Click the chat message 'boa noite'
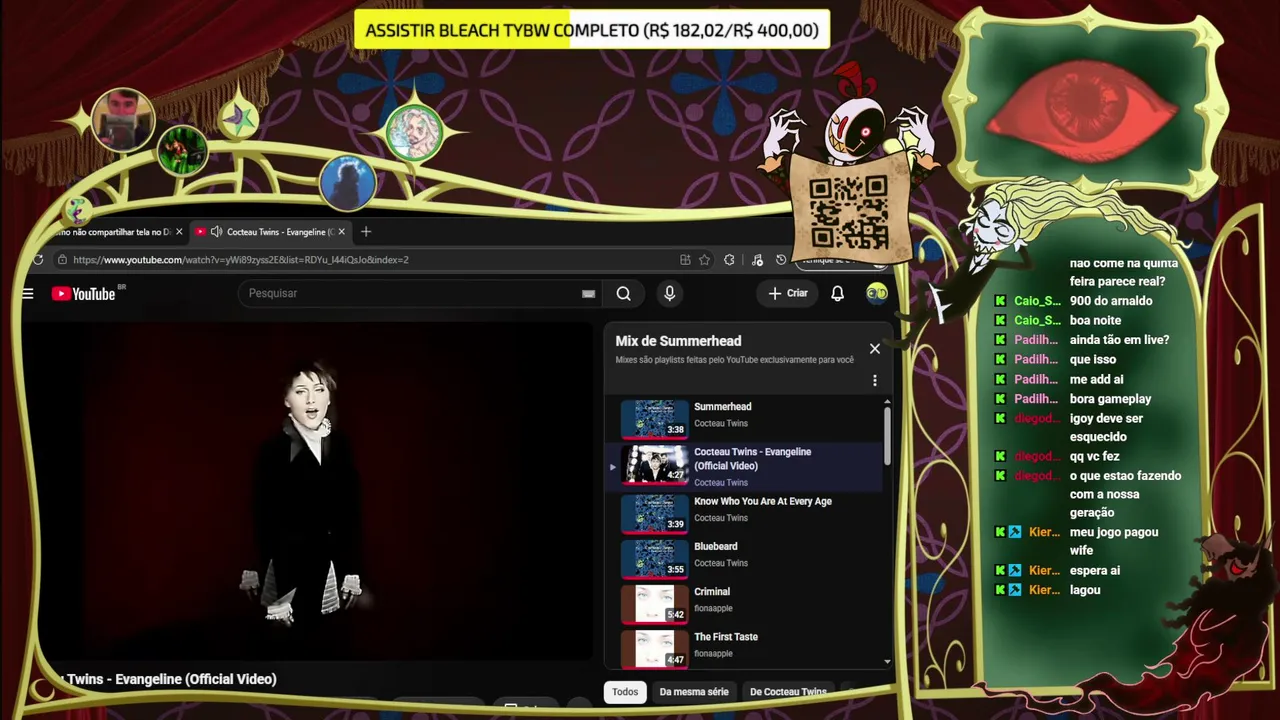 tap(1095, 320)
